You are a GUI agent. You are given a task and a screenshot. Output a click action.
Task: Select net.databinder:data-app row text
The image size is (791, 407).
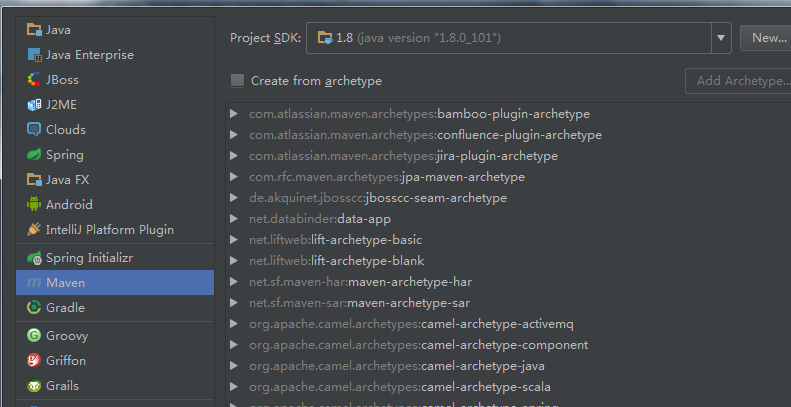tap(320, 219)
